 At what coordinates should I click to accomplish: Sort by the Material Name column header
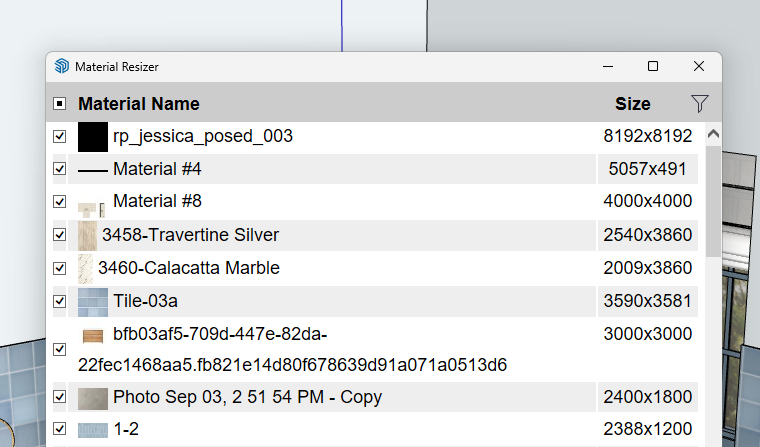[139, 104]
